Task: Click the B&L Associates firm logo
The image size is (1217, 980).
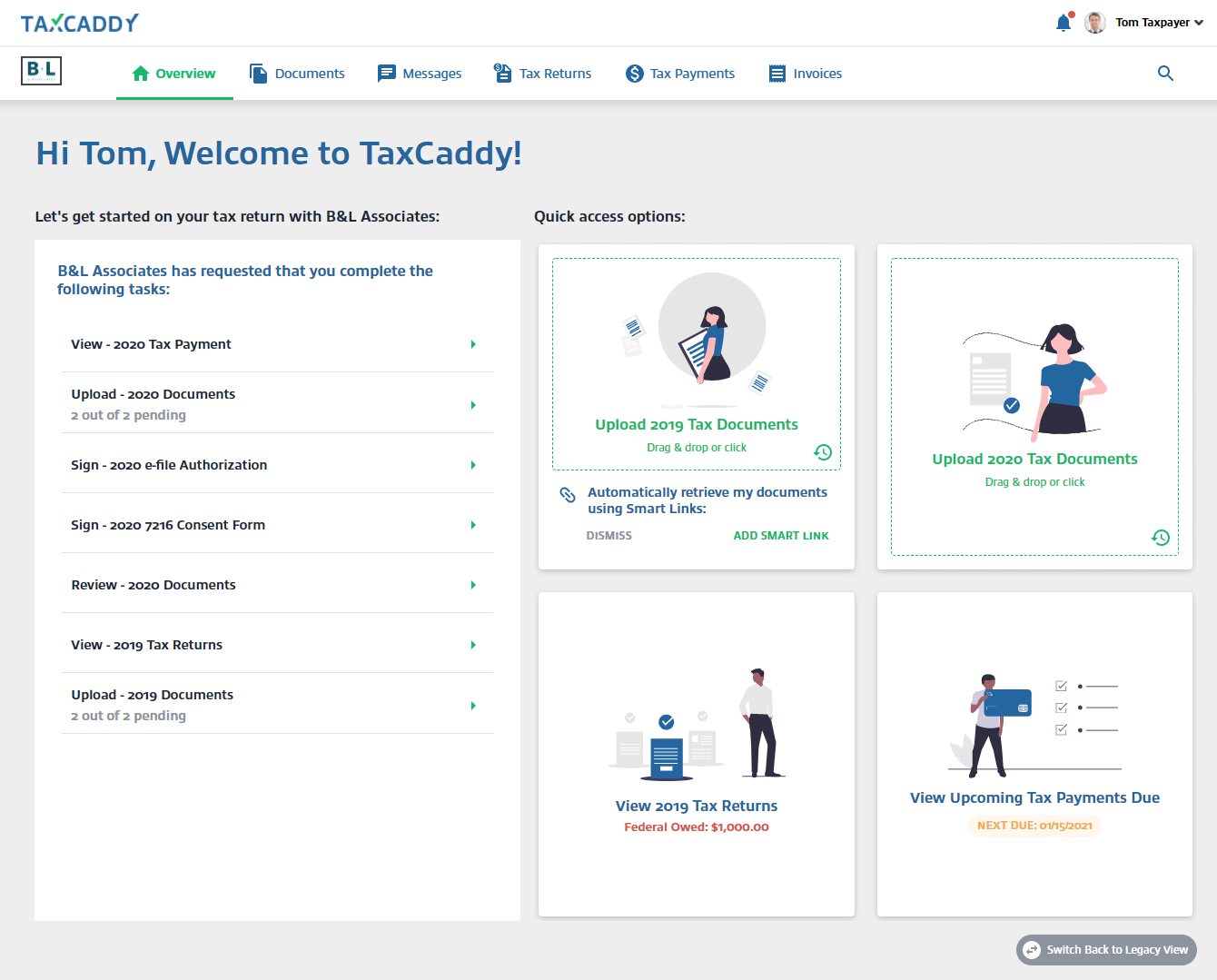Action: click(41, 71)
